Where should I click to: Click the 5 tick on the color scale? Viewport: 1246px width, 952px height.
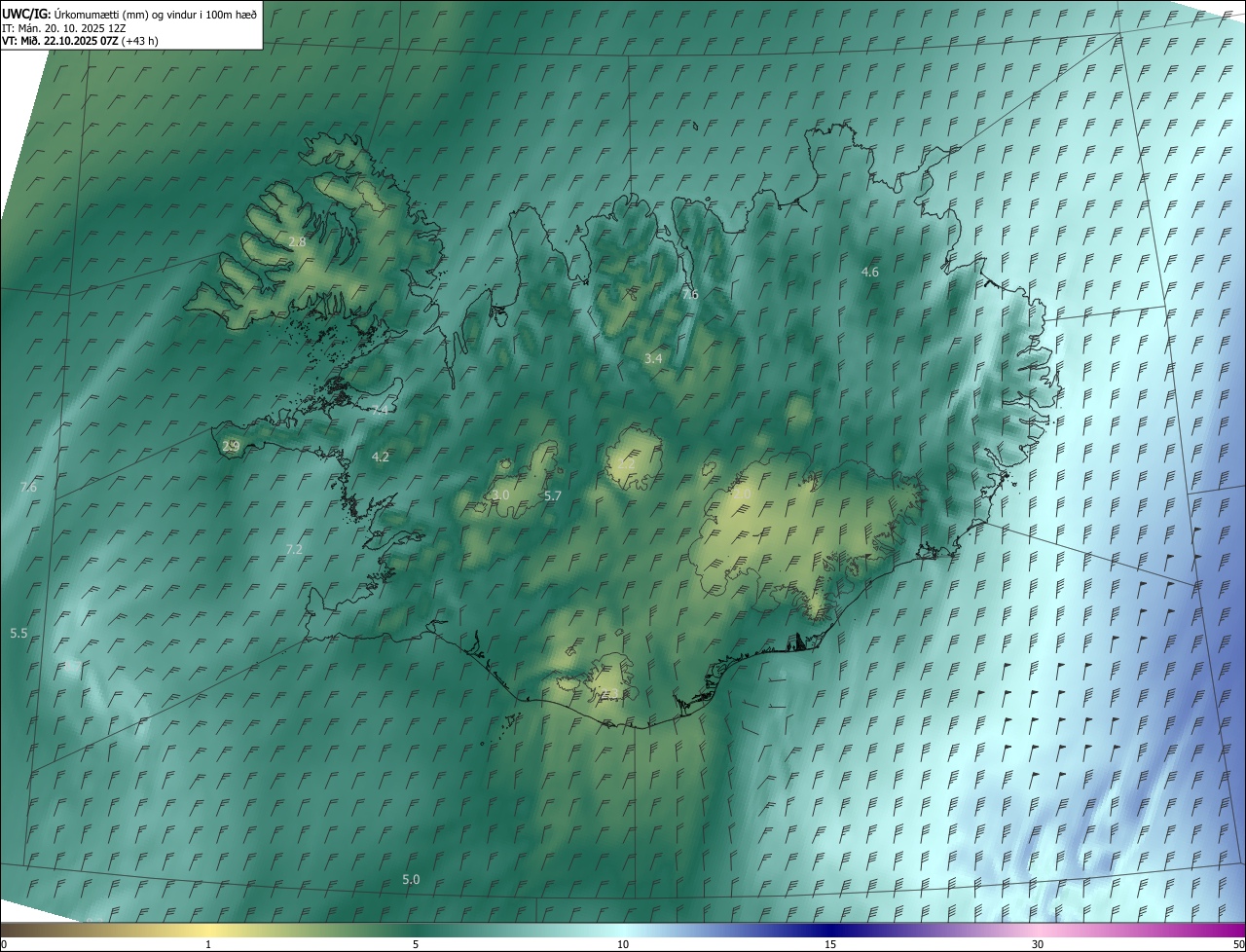pyautogui.click(x=416, y=945)
